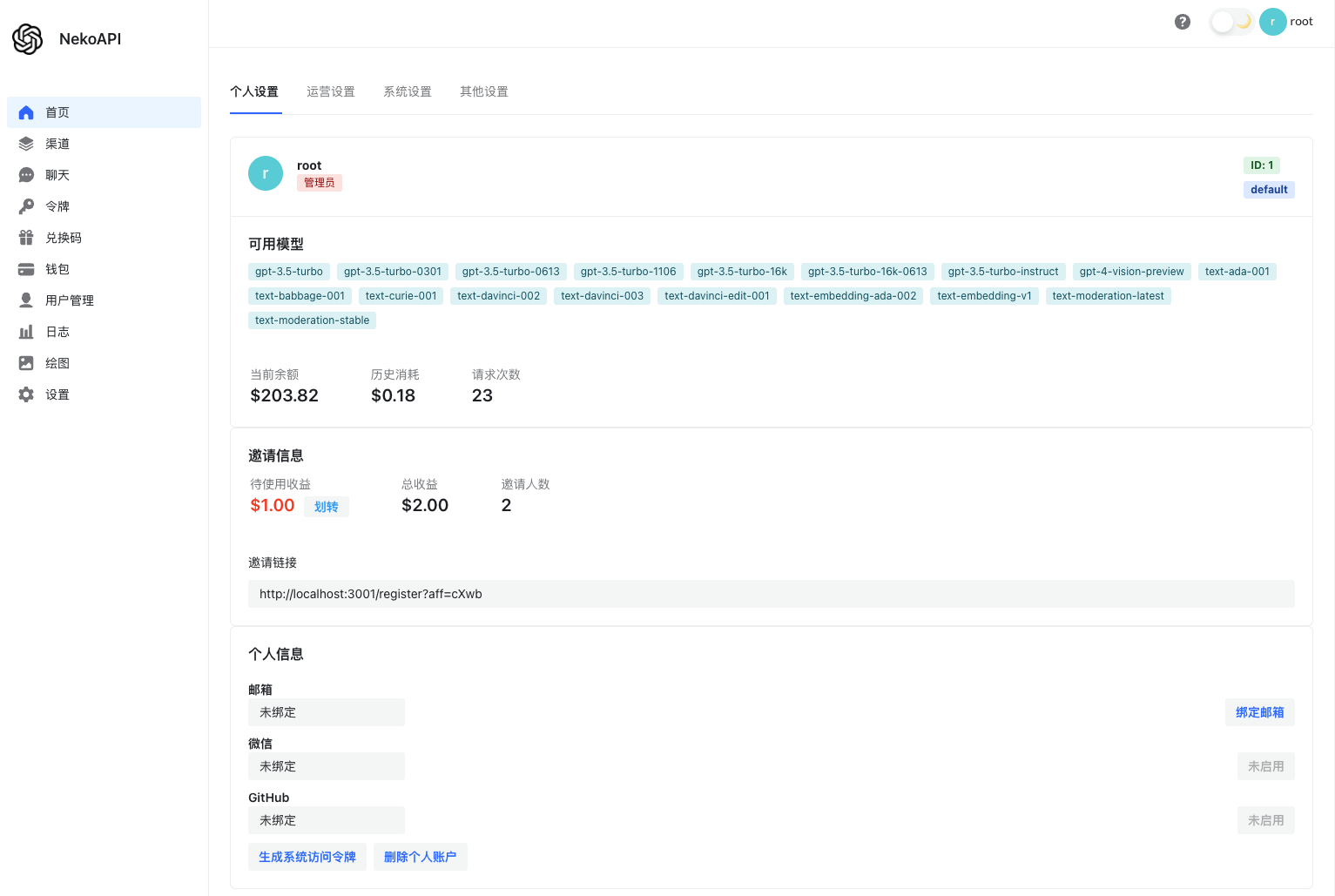Open the 日志 logs page

pyautogui.click(x=57, y=331)
